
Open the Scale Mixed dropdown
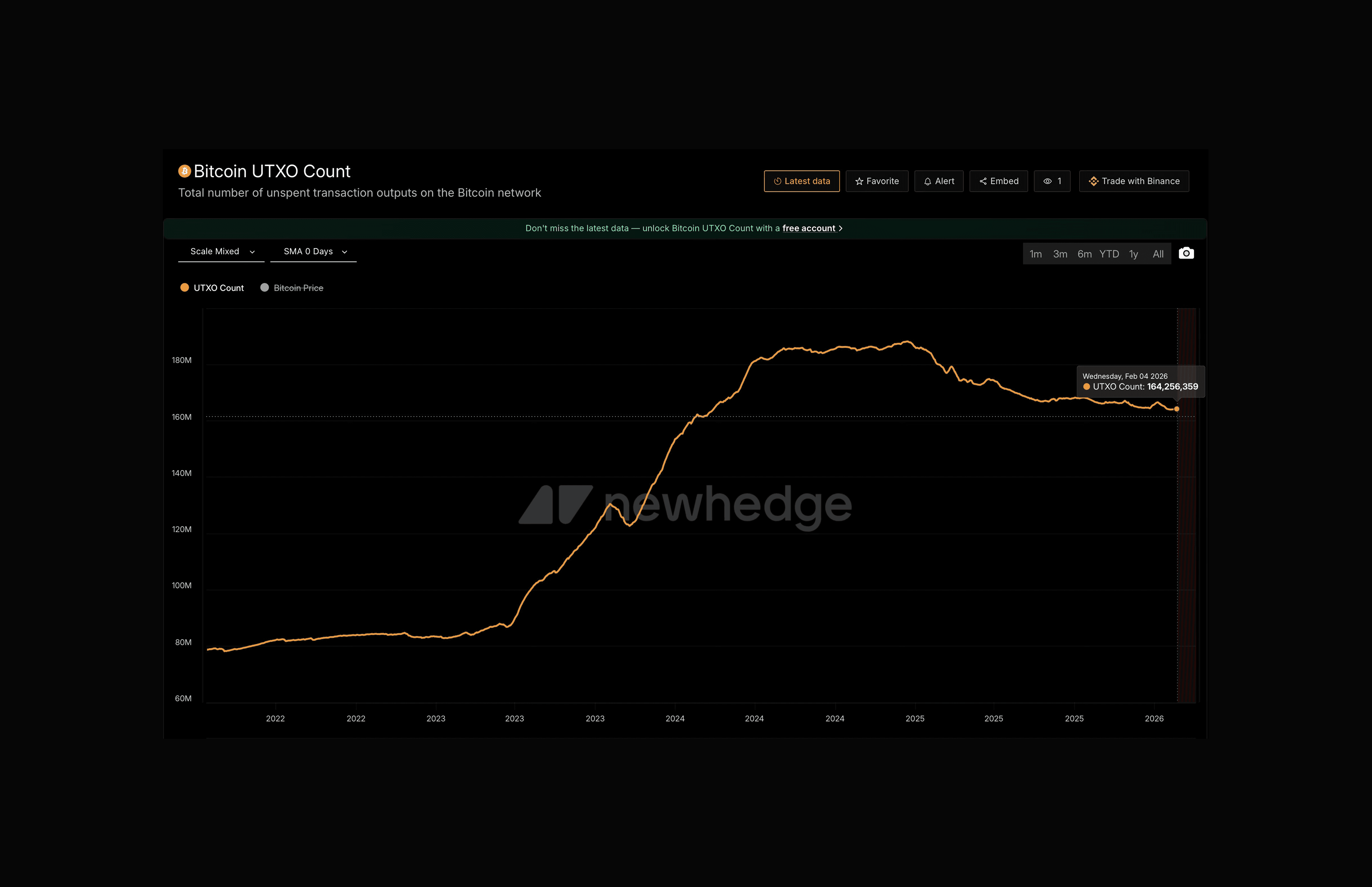[x=221, y=252]
